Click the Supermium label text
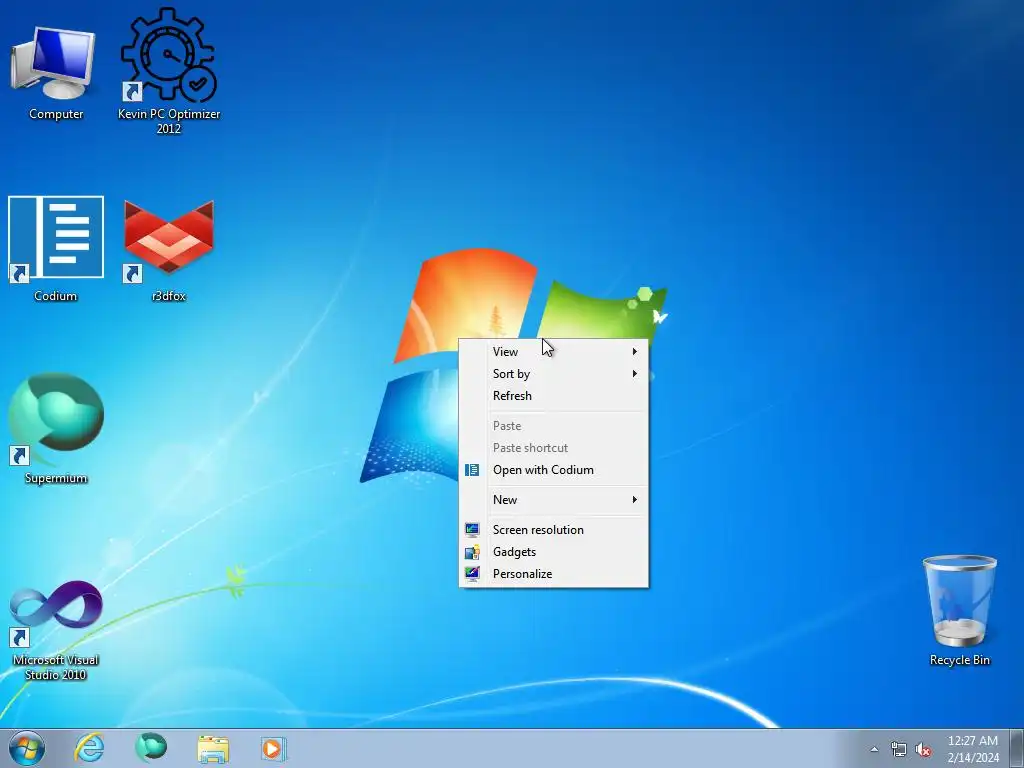 pos(56,478)
